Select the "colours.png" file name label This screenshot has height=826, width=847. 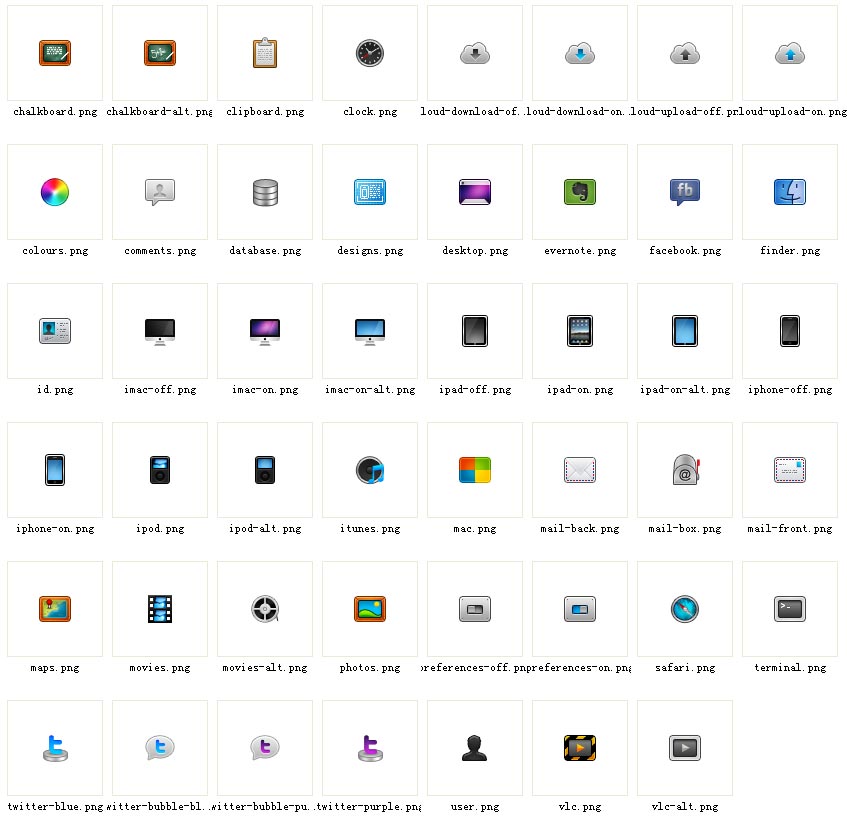(x=55, y=251)
